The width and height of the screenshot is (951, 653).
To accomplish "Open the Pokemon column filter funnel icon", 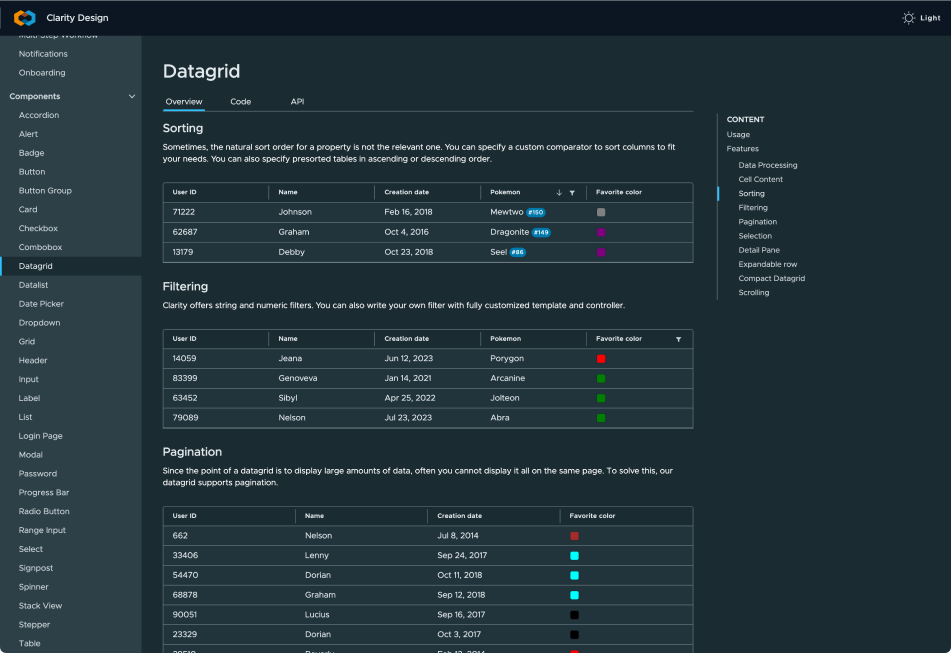I will [572, 193].
